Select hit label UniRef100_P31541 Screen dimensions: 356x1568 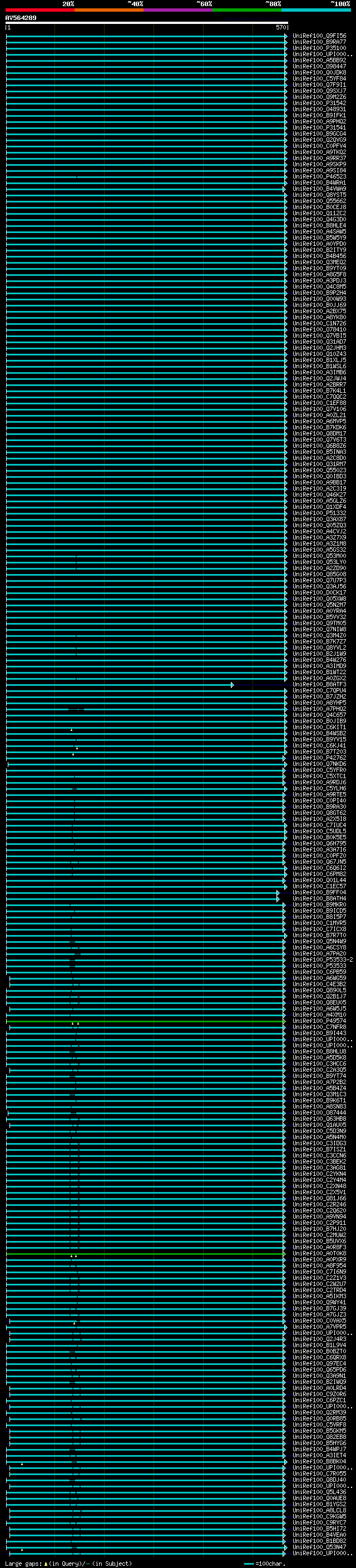coord(319,127)
